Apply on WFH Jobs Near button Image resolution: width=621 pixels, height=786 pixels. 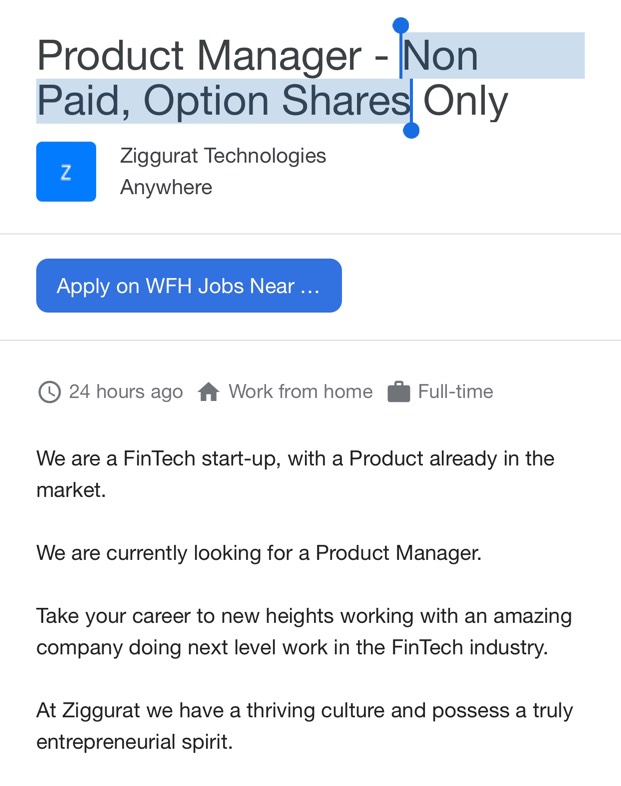(189, 286)
